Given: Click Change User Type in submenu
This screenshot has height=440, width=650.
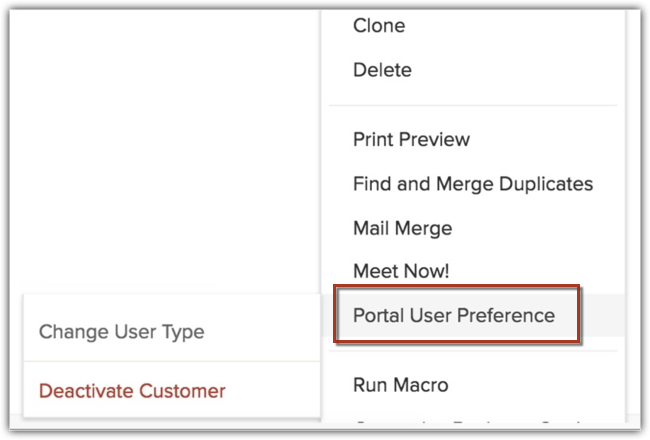Looking at the screenshot, I should click(x=121, y=331).
